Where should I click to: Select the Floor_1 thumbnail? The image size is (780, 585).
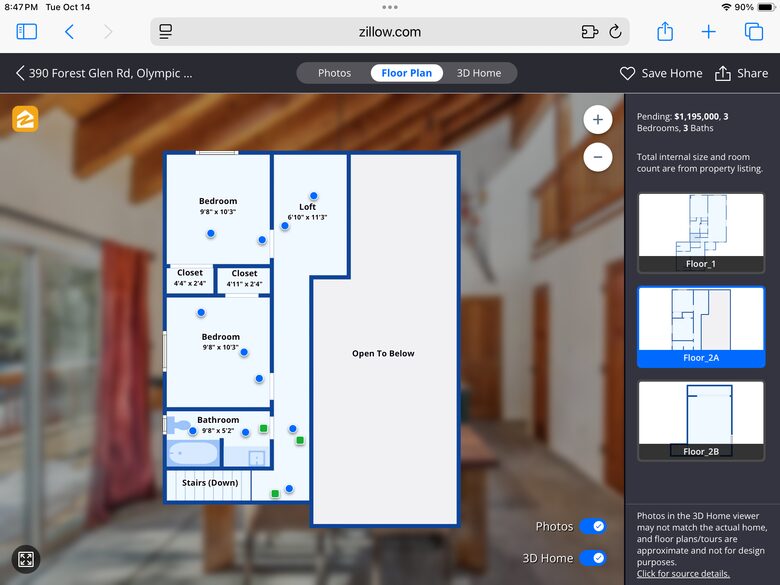[700, 233]
